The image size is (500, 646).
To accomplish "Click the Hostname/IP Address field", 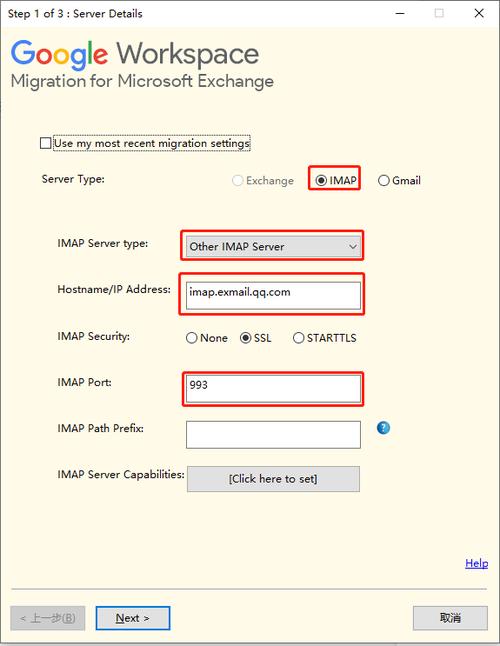I will [x=273, y=295].
